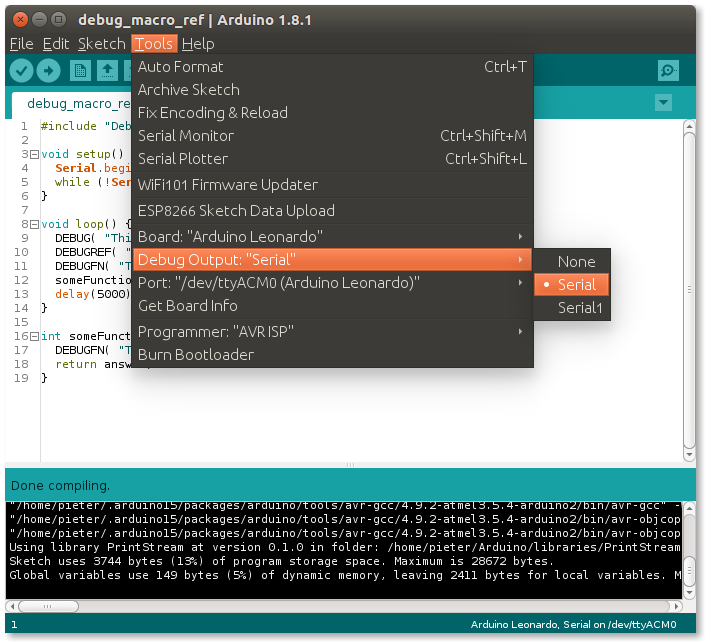Screen dimensions: 705x642
Task: Click the Verify checkmark button
Action: coord(21,71)
